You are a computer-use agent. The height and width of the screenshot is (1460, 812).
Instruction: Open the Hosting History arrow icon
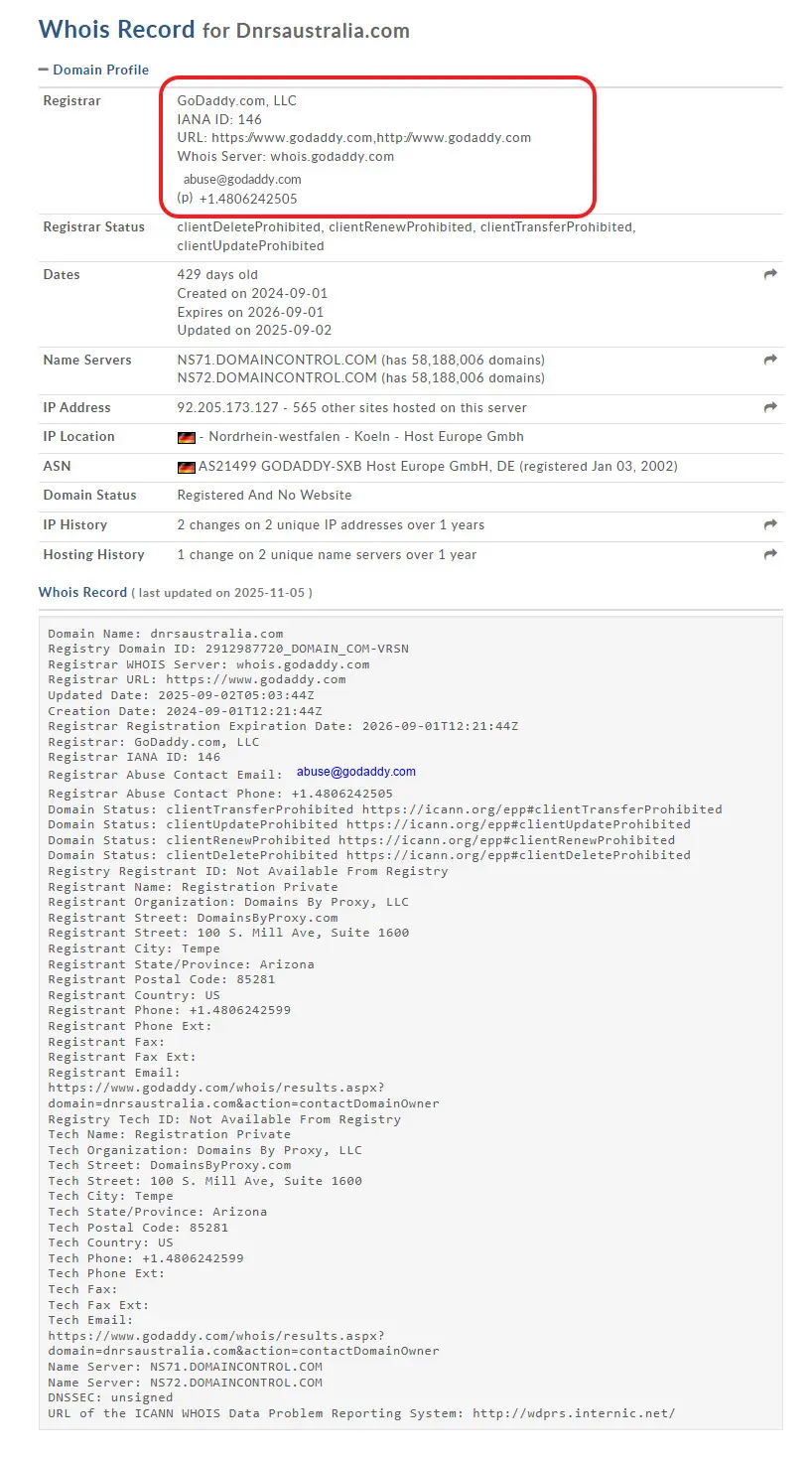(x=769, y=554)
